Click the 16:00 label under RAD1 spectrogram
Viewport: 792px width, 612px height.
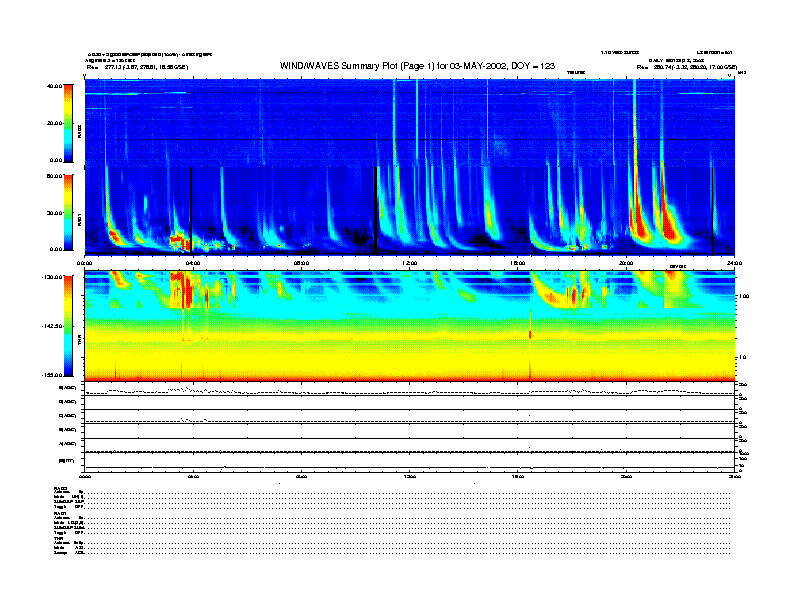pyautogui.click(x=518, y=263)
